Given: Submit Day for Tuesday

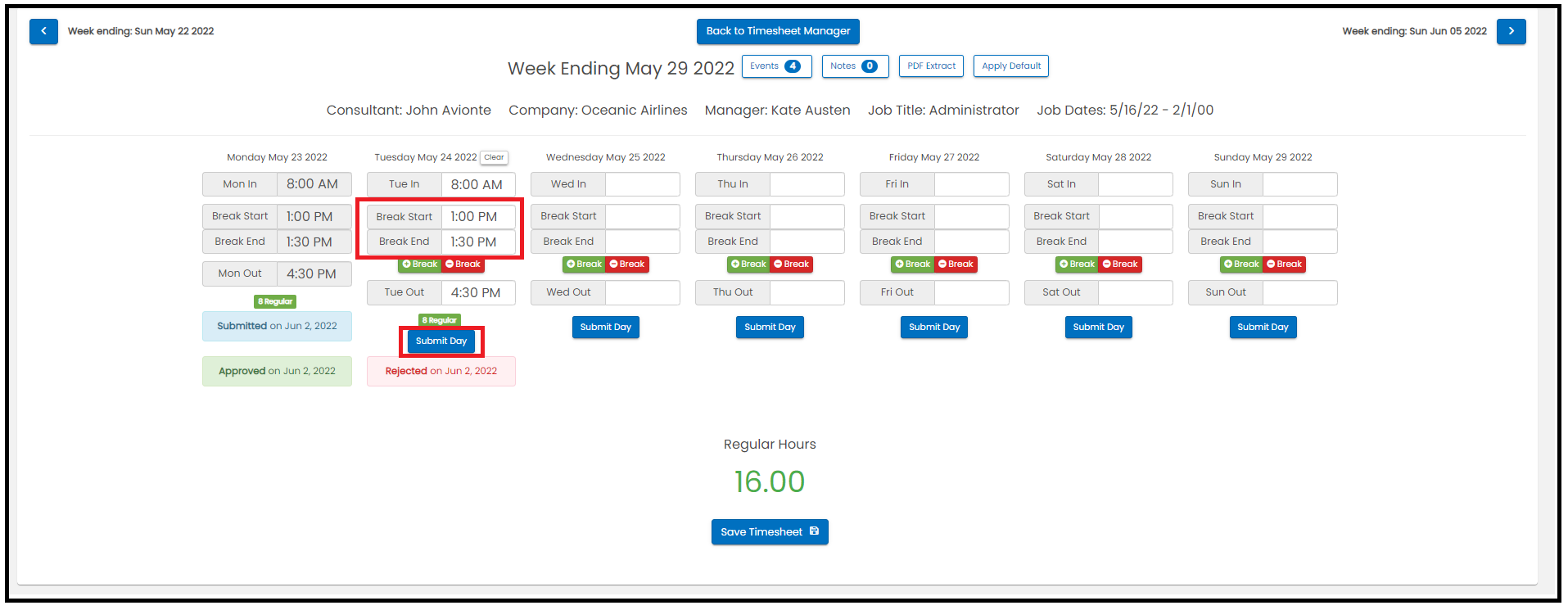Looking at the screenshot, I should pyautogui.click(x=441, y=341).
